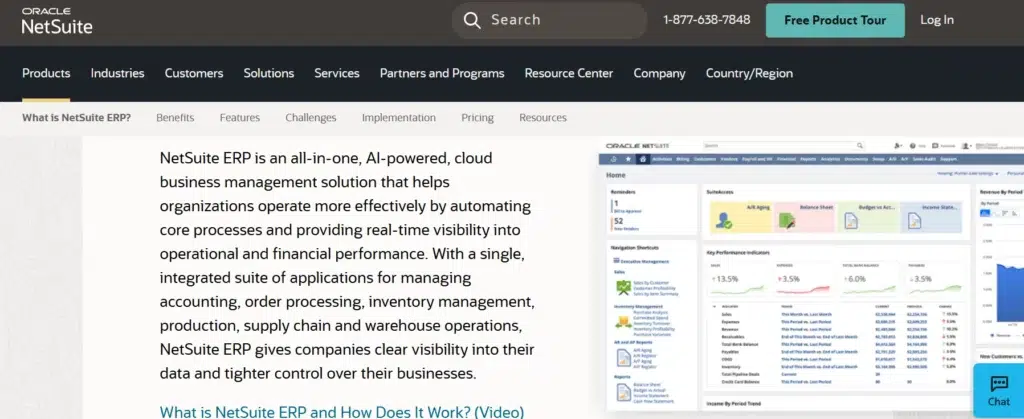Click the 1-877-638-7848 phone number
This screenshot has width=1024, height=419.
click(707, 20)
